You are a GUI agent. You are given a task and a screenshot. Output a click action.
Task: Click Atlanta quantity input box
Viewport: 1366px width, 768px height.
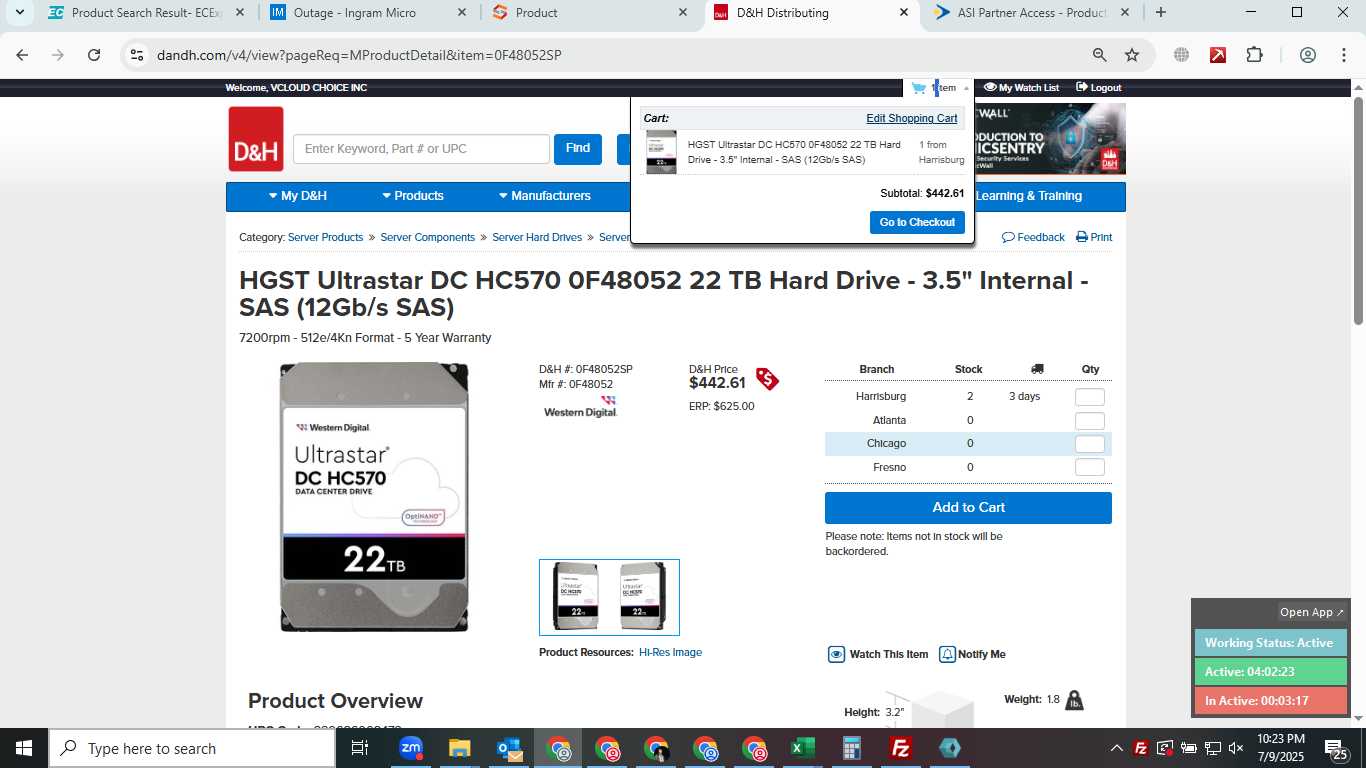pos(1089,421)
